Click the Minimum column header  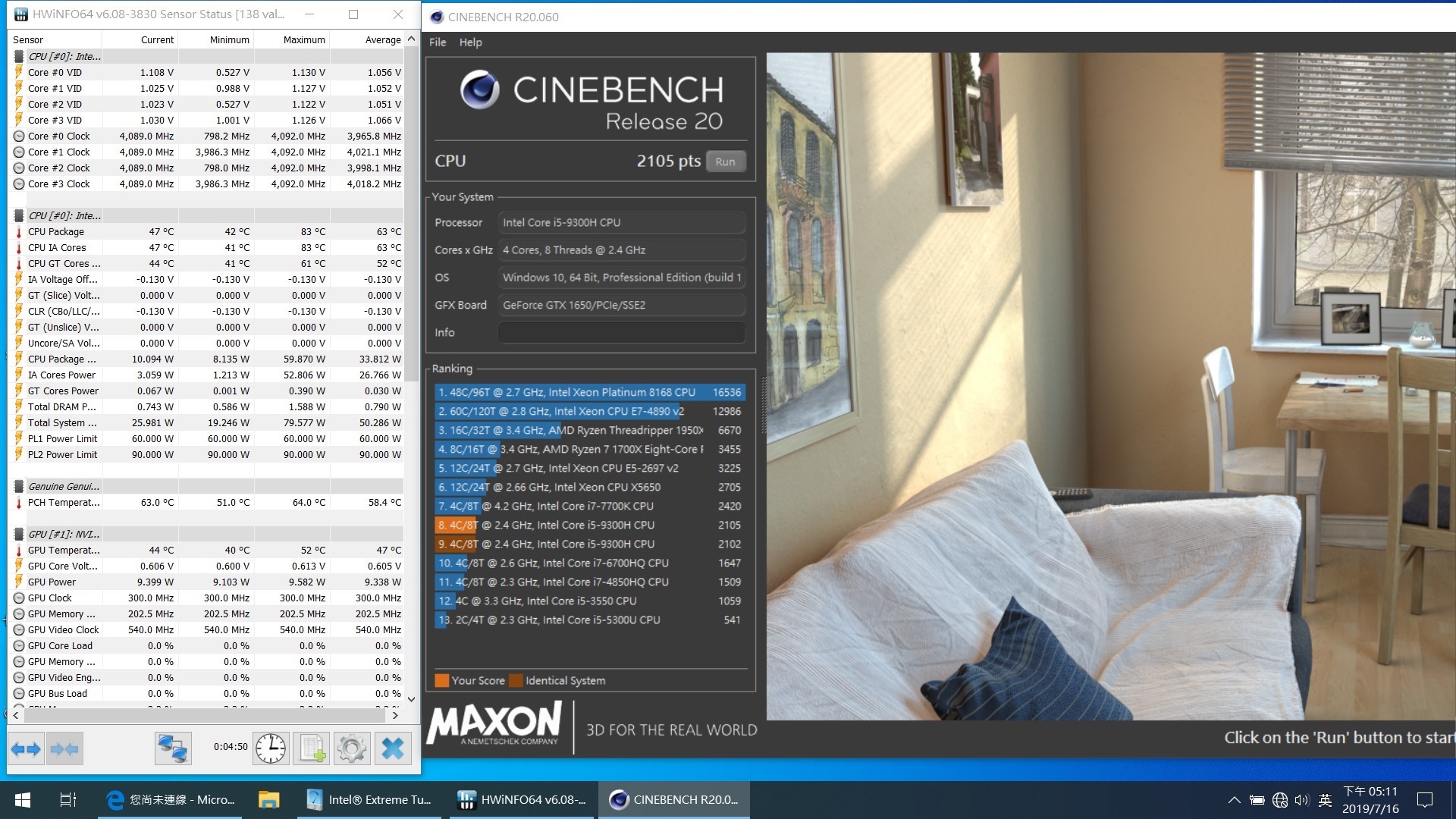tap(216, 40)
